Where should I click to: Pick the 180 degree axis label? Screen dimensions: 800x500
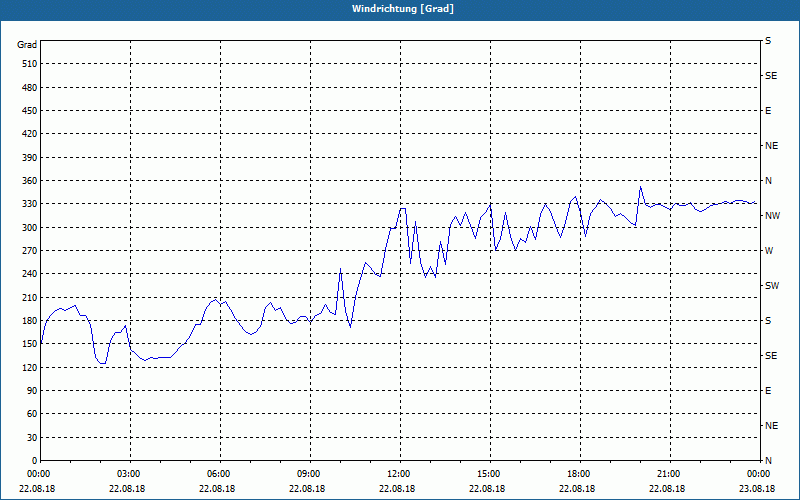point(30,320)
